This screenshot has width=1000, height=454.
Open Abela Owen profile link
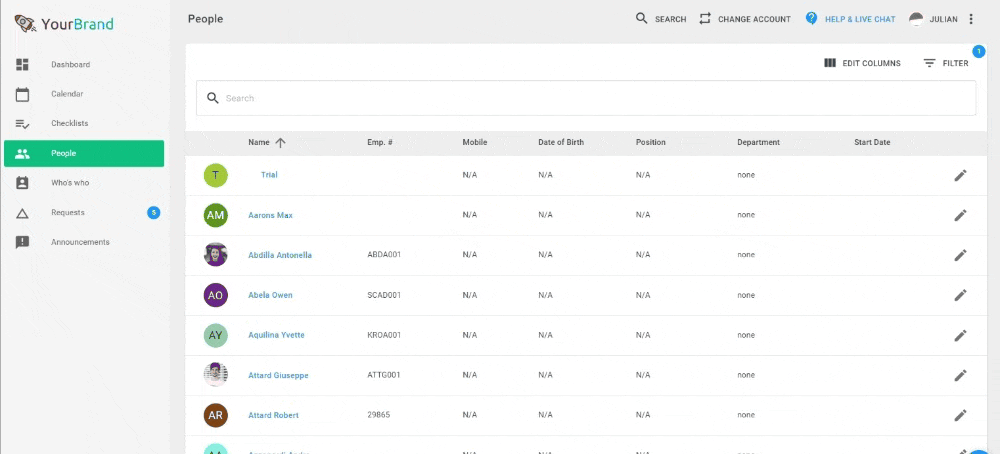(x=270, y=295)
